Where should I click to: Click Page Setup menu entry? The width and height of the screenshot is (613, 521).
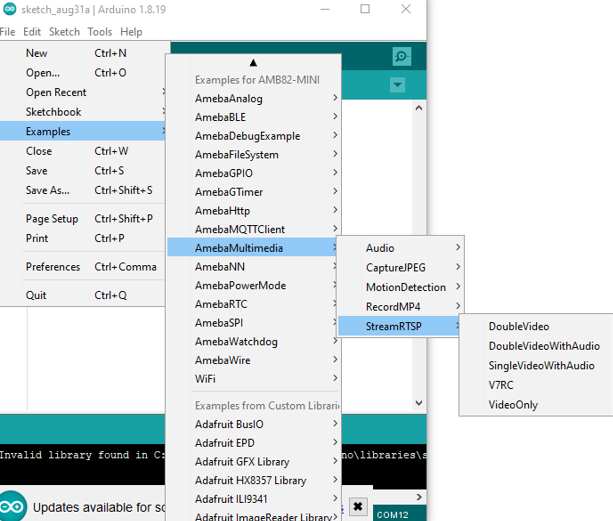click(x=52, y=219)
